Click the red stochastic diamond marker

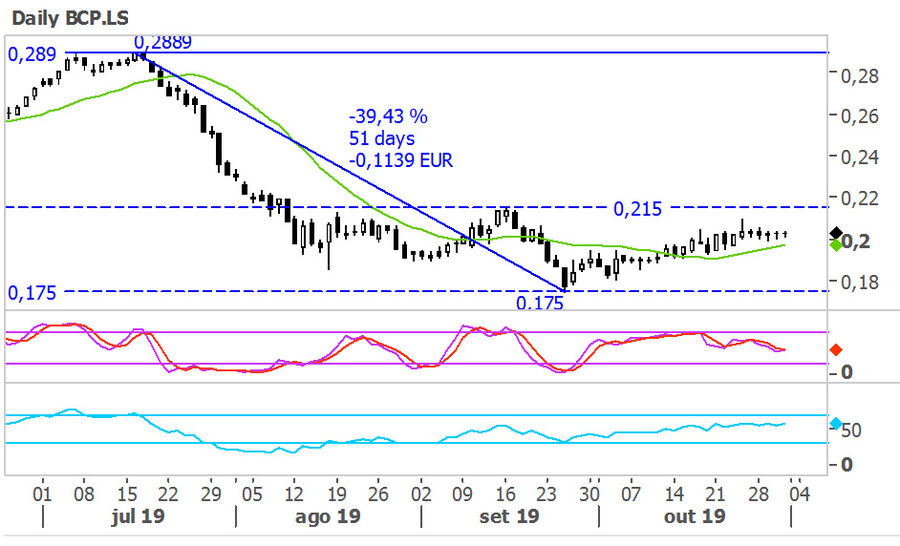[x=836, y=350]
